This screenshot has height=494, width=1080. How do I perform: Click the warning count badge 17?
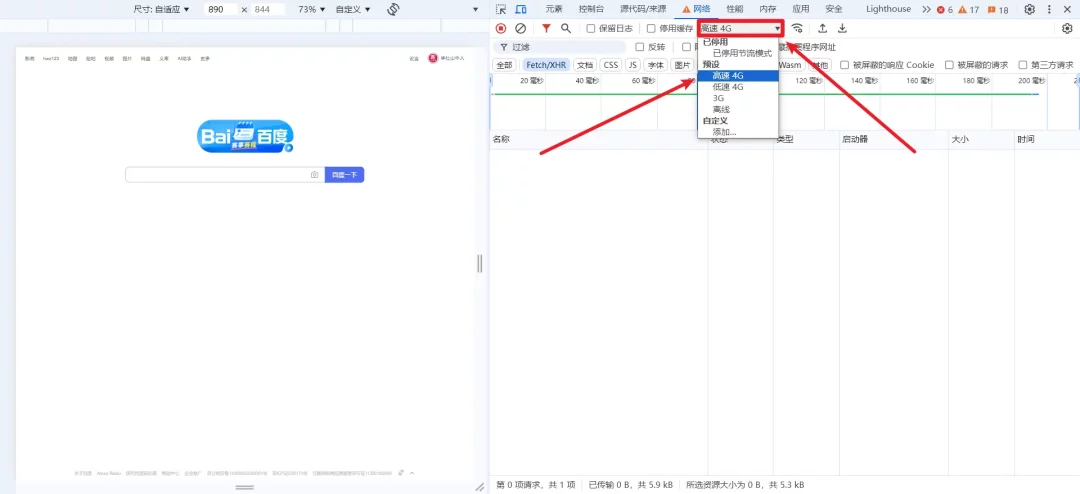coord(968,10)
